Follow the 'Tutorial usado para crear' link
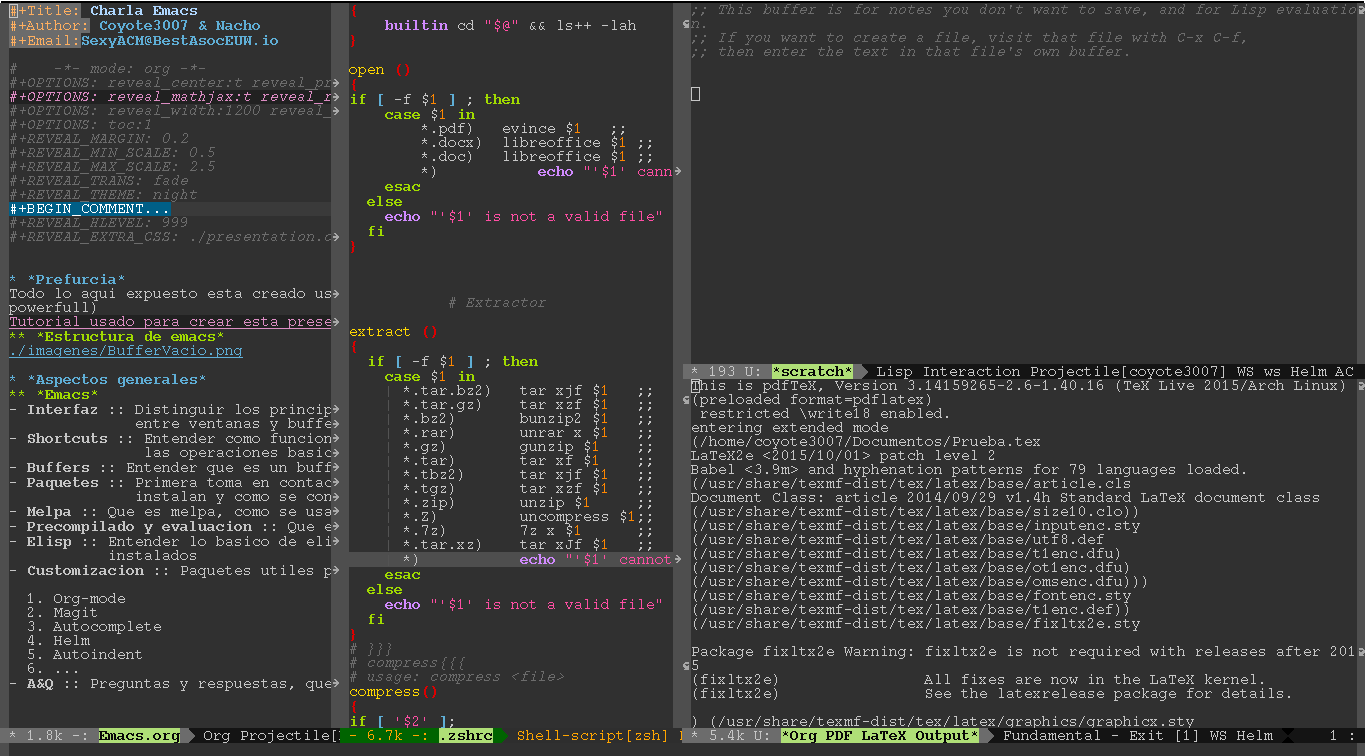The width and height of the screenshot is (1365, 756). point(170,322)
